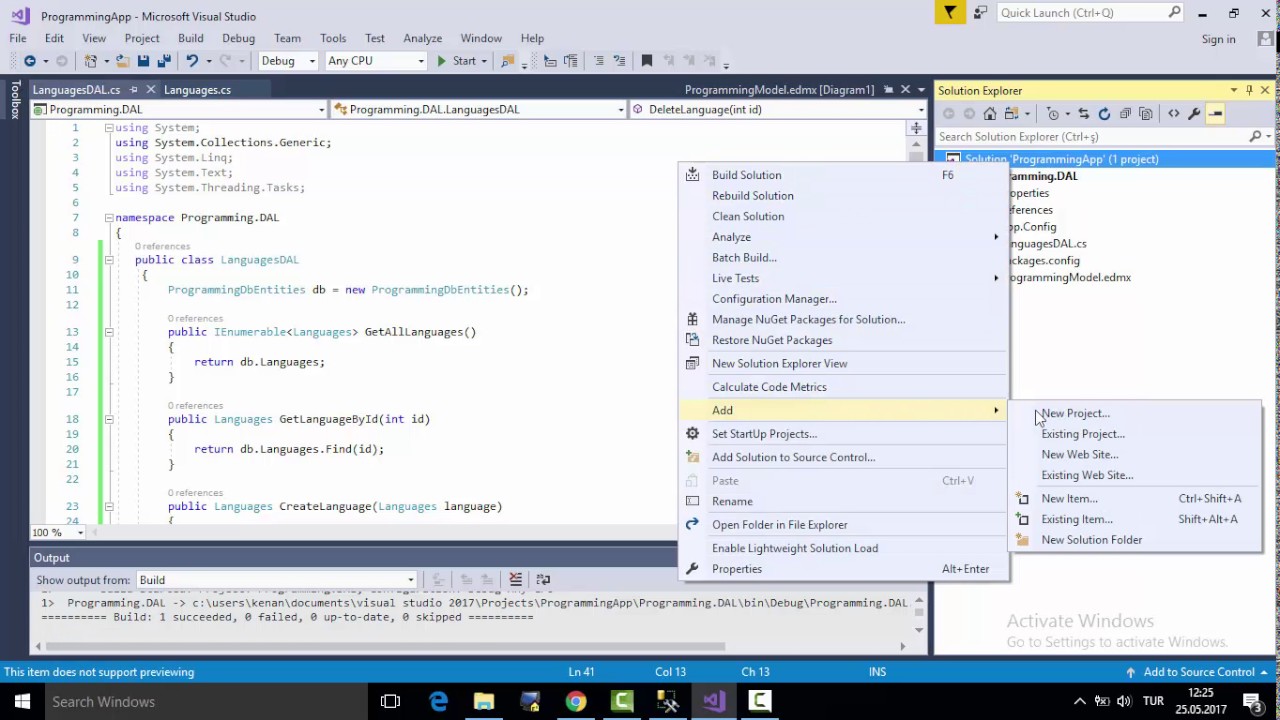The width and height of the screenshot is (1280, 720).
Task: Click the Quick Launch search field
Action: [1091, 13]
